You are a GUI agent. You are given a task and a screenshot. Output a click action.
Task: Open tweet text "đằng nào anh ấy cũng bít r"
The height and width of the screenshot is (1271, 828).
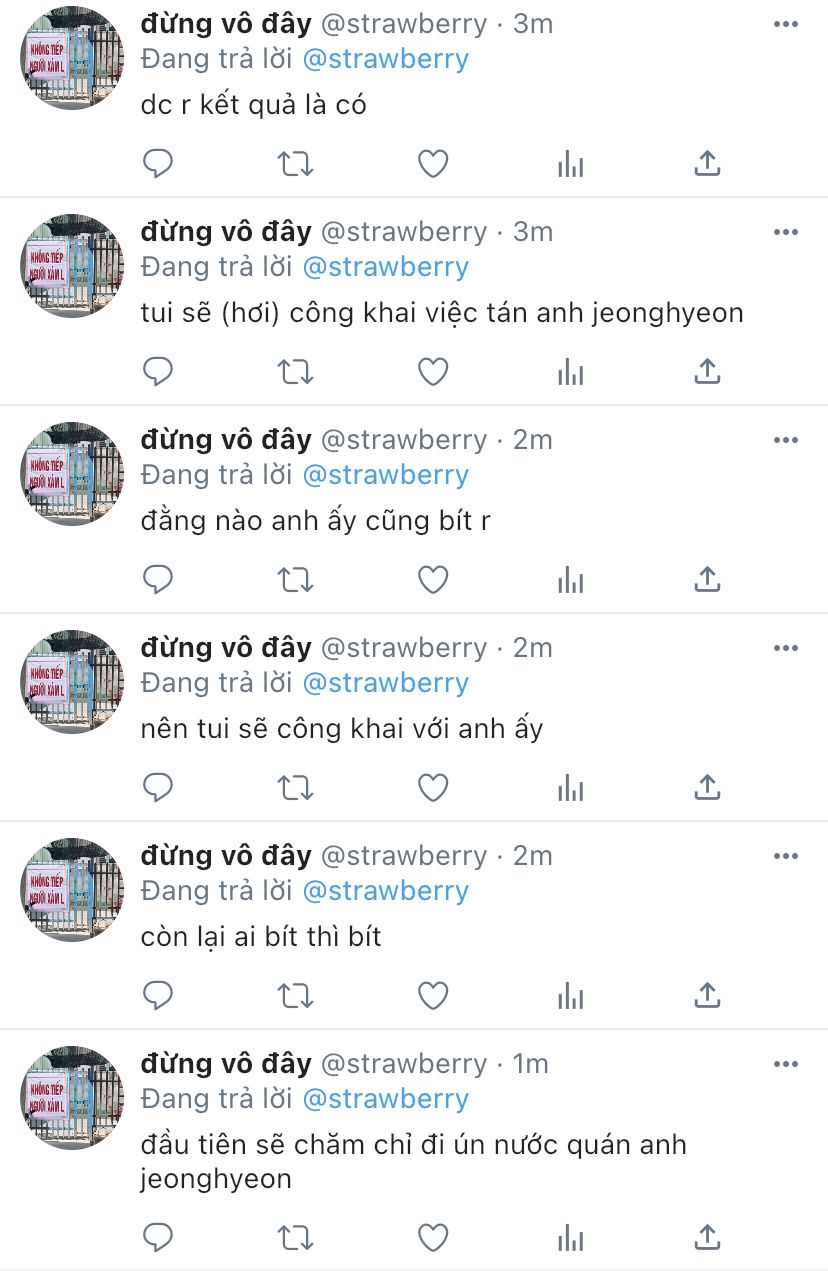[x=316, y=521]
